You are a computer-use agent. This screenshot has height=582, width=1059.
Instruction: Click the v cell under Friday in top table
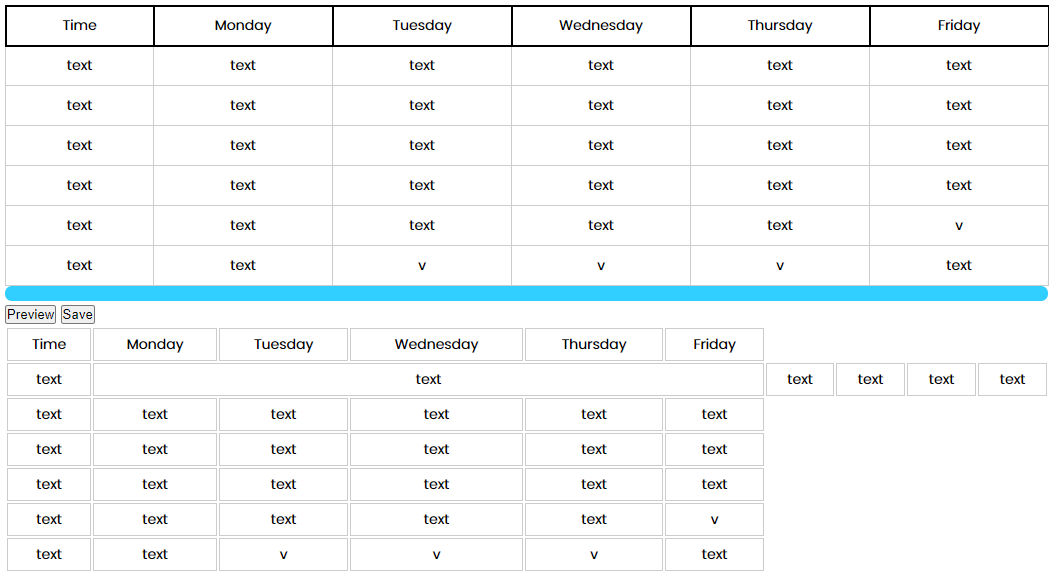[958, 225]
